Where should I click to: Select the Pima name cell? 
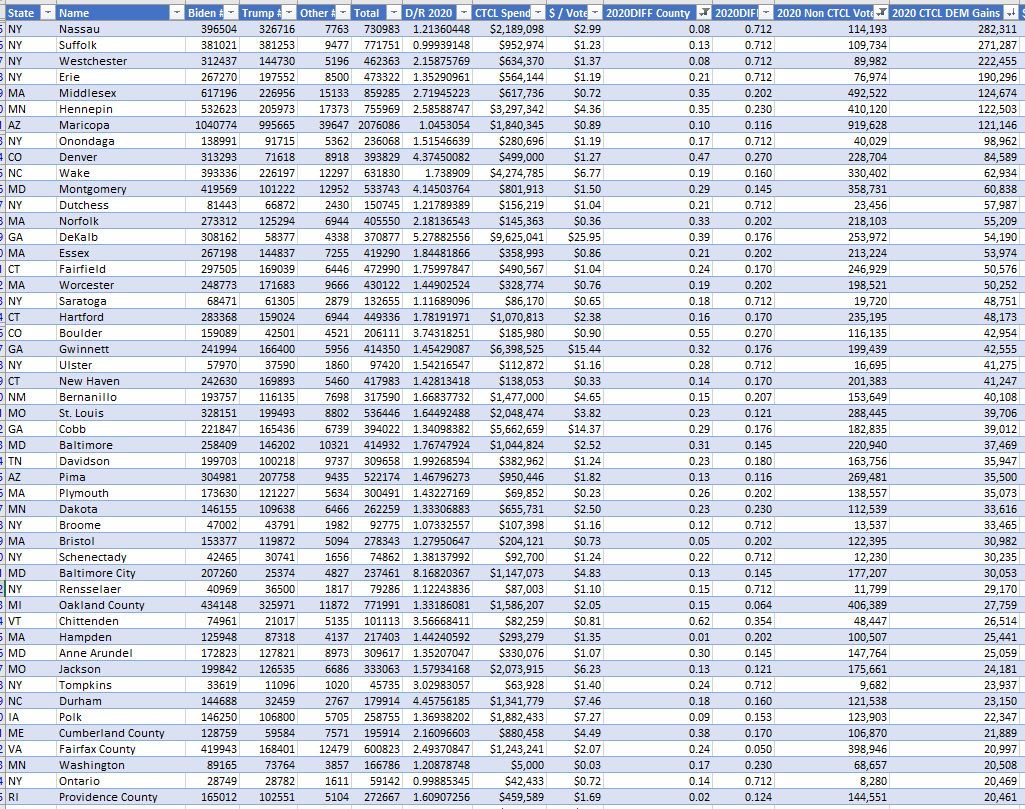[x=120, y=478]
